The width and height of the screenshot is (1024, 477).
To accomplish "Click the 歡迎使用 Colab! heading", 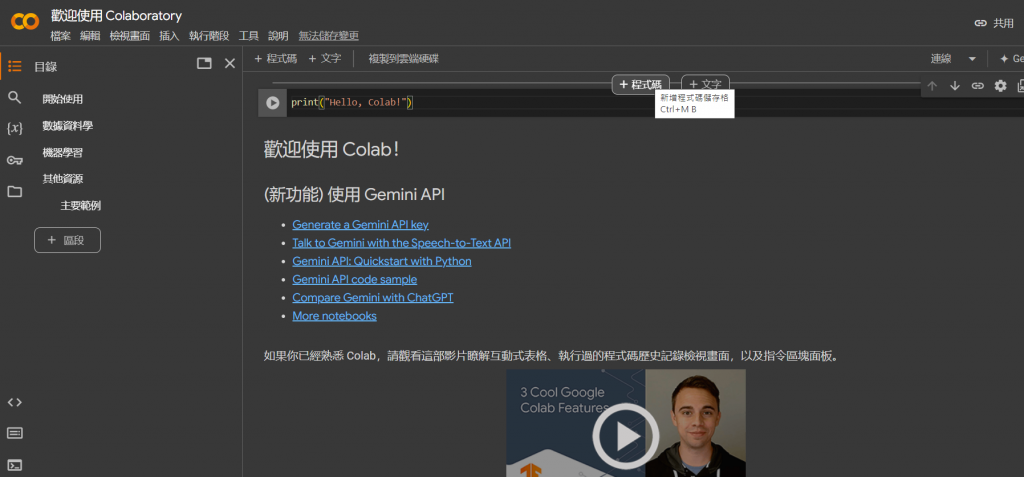I will [x=332, y=149].
